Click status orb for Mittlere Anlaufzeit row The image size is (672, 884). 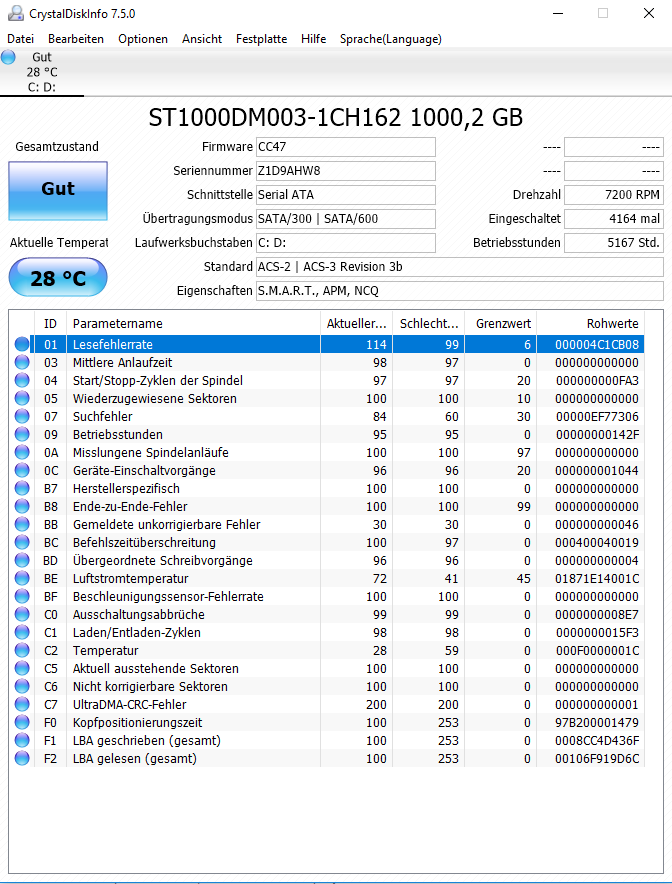(22, 362)
